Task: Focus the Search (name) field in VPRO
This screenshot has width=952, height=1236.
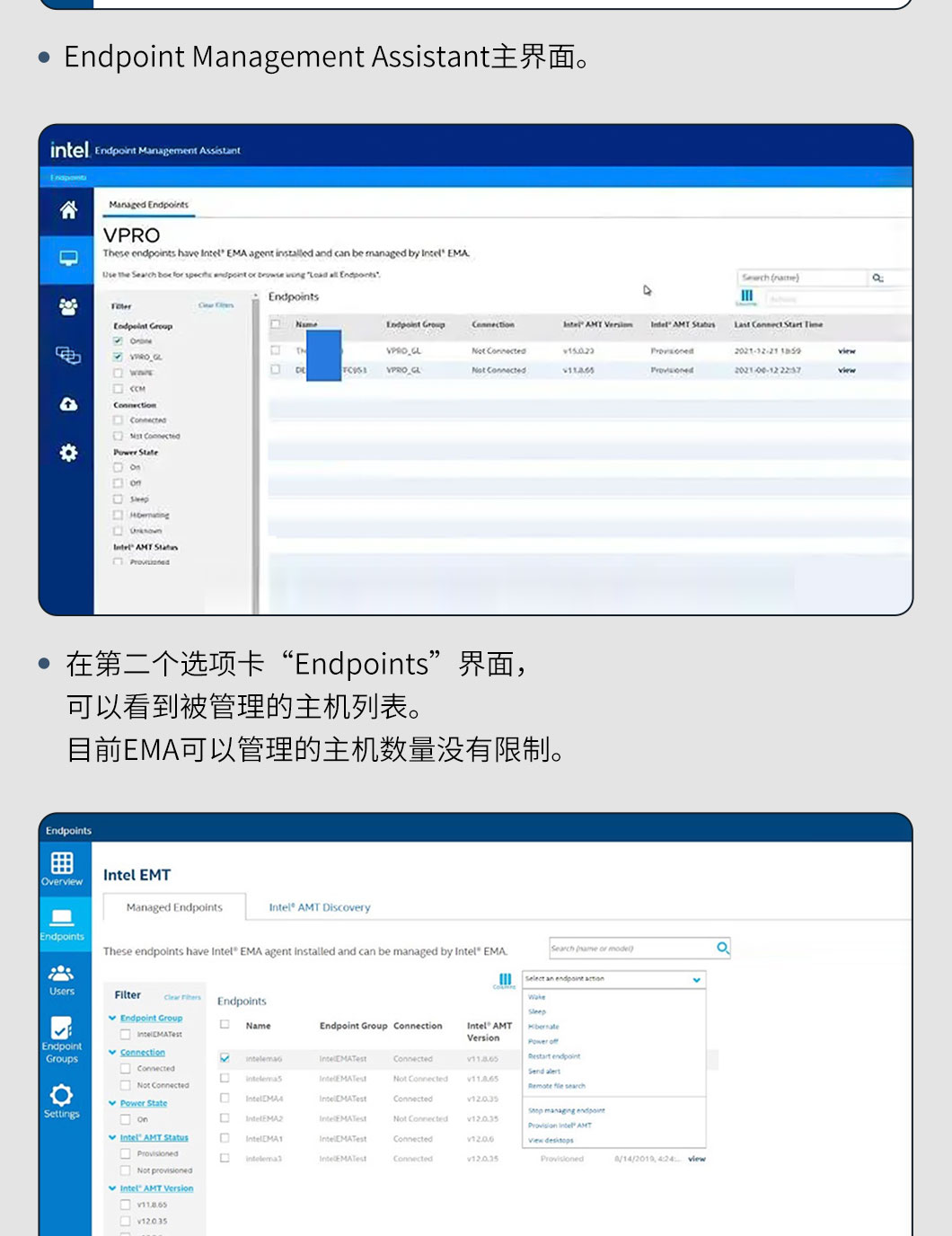Action: (802, 278)
